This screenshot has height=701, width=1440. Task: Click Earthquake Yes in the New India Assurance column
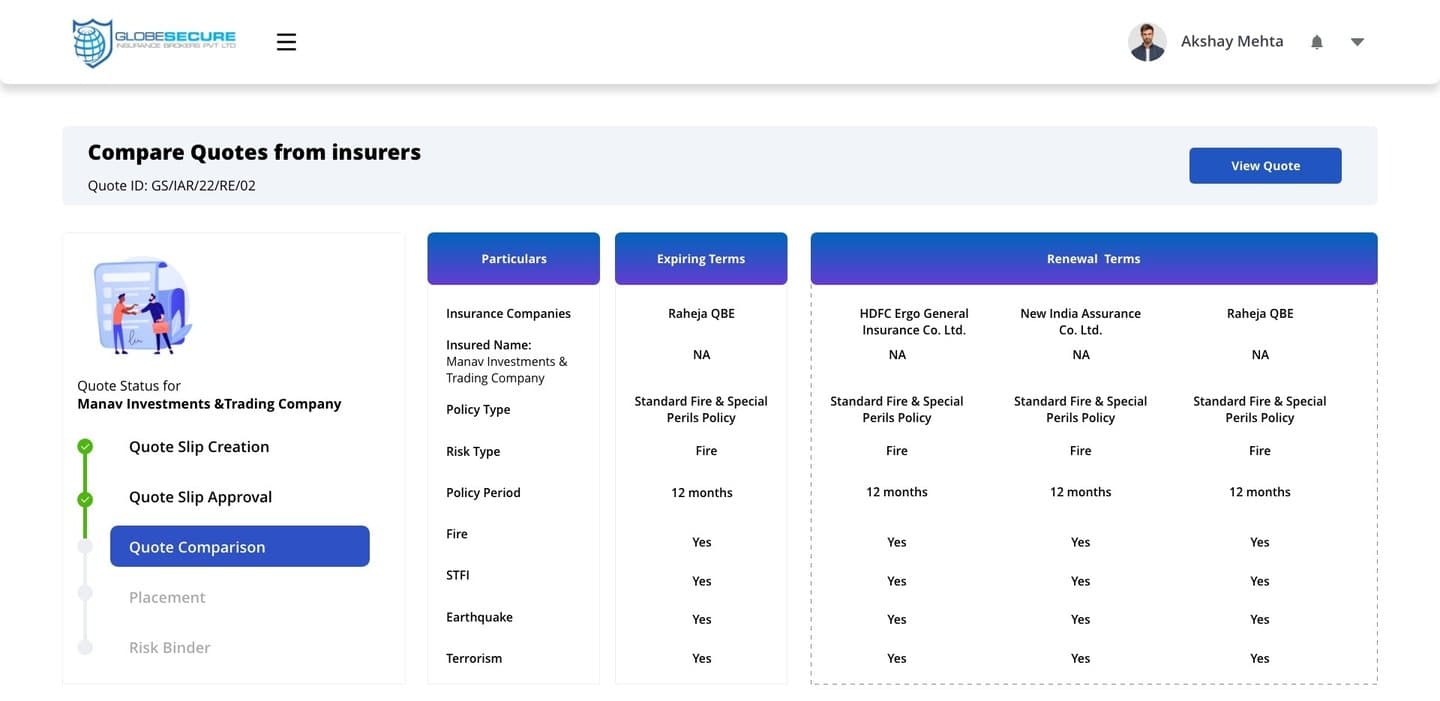(1081, 619)
